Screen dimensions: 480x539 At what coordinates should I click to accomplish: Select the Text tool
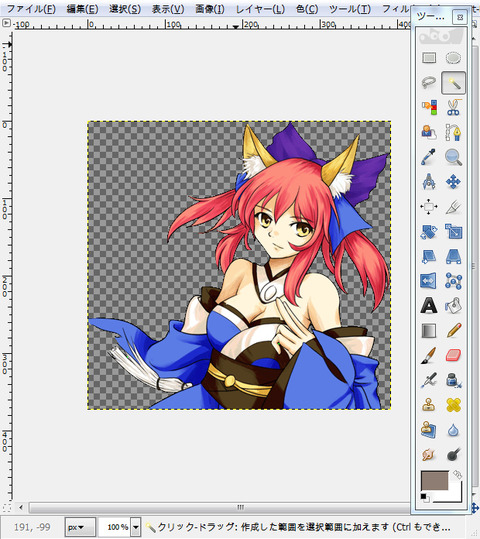tap(429, 306)
